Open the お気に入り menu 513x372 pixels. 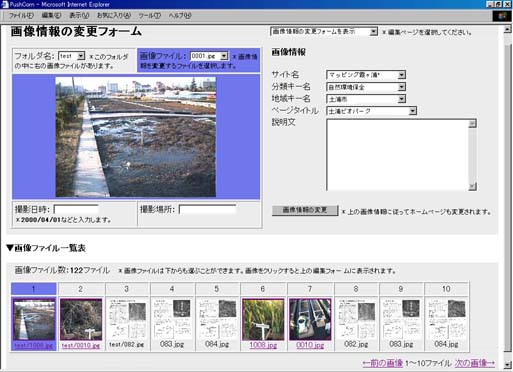[114, 16]
